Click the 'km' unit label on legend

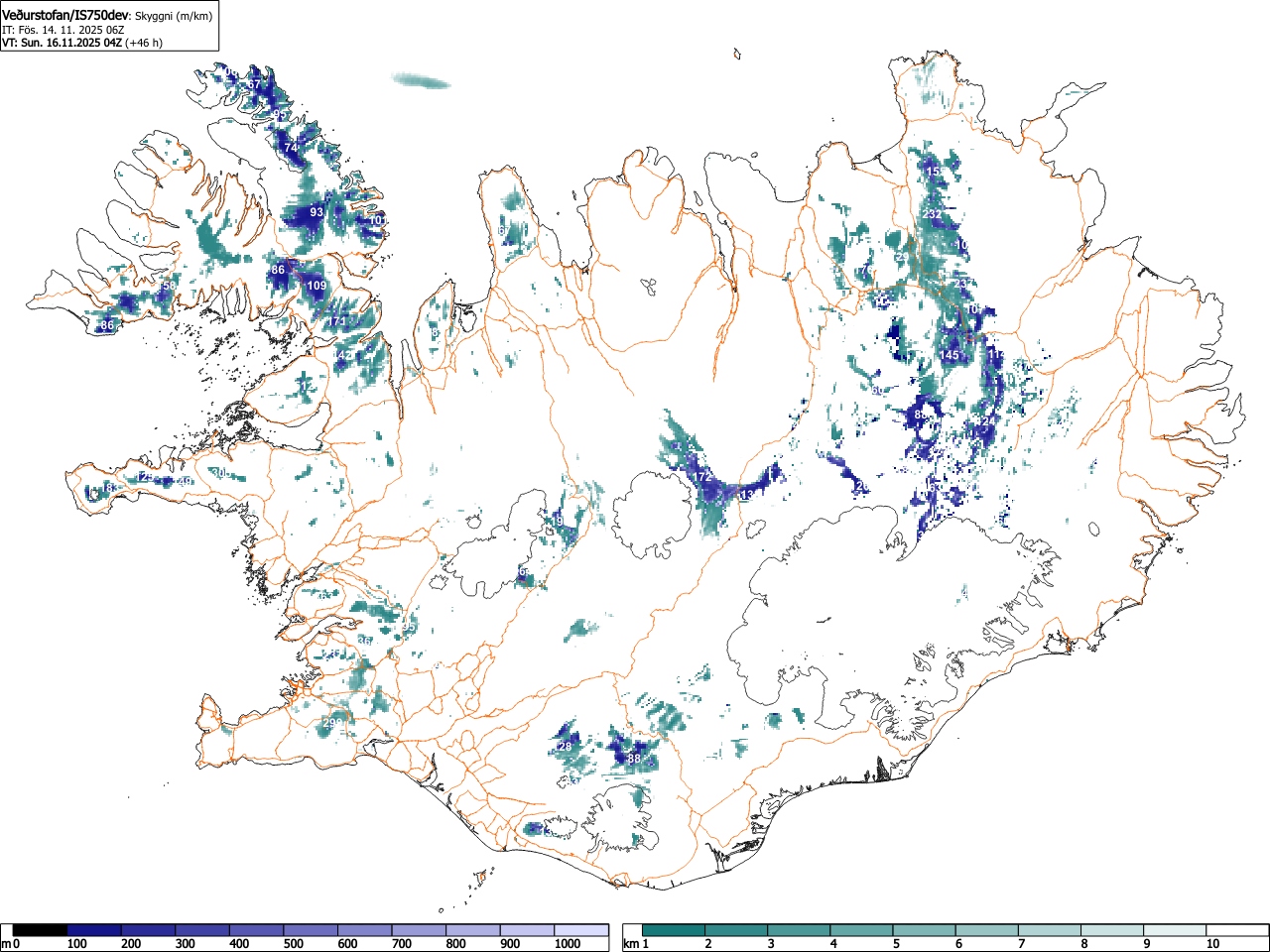pos(631,943)
